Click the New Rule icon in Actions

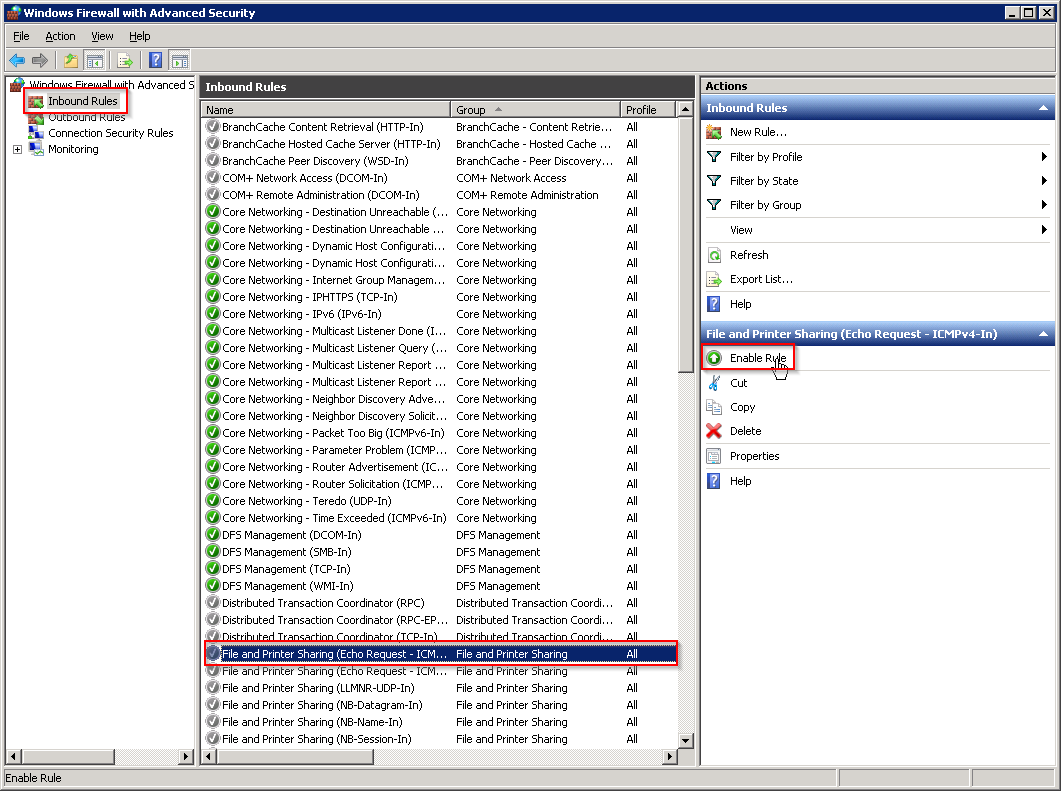tap(714, 132)
